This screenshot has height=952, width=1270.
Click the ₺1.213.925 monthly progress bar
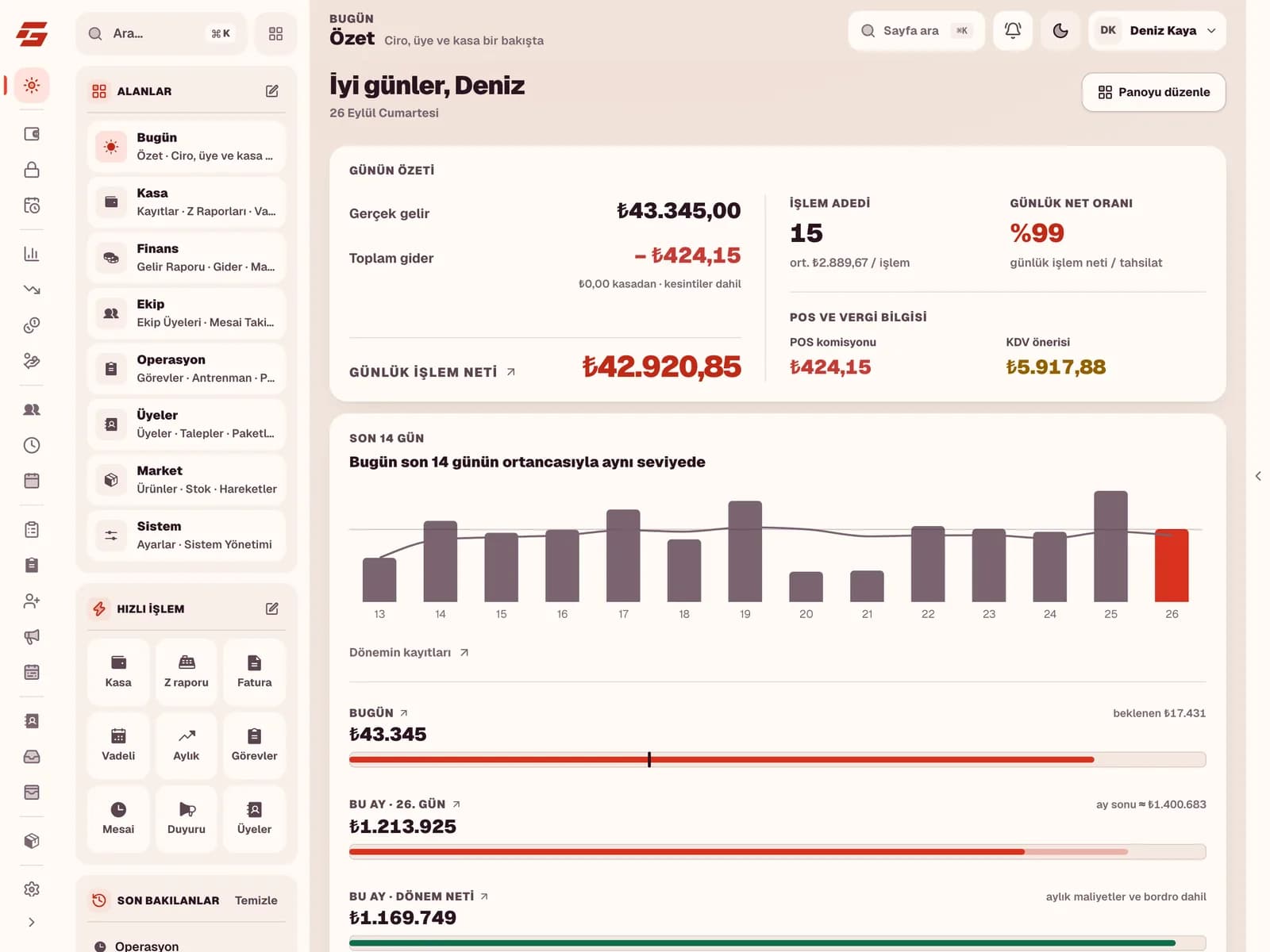(777, 852)
